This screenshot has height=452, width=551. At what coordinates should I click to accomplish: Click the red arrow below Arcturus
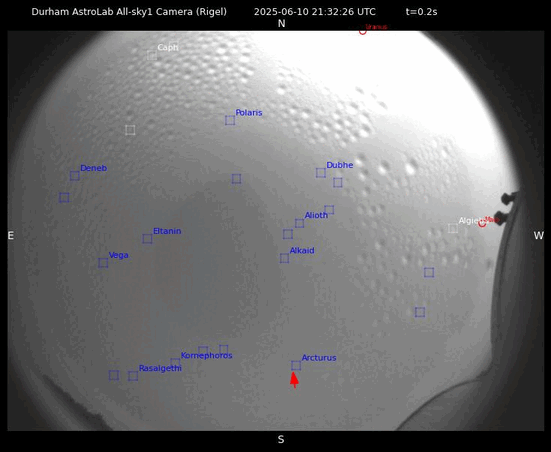pyautogui.click(x=294, y=380)
